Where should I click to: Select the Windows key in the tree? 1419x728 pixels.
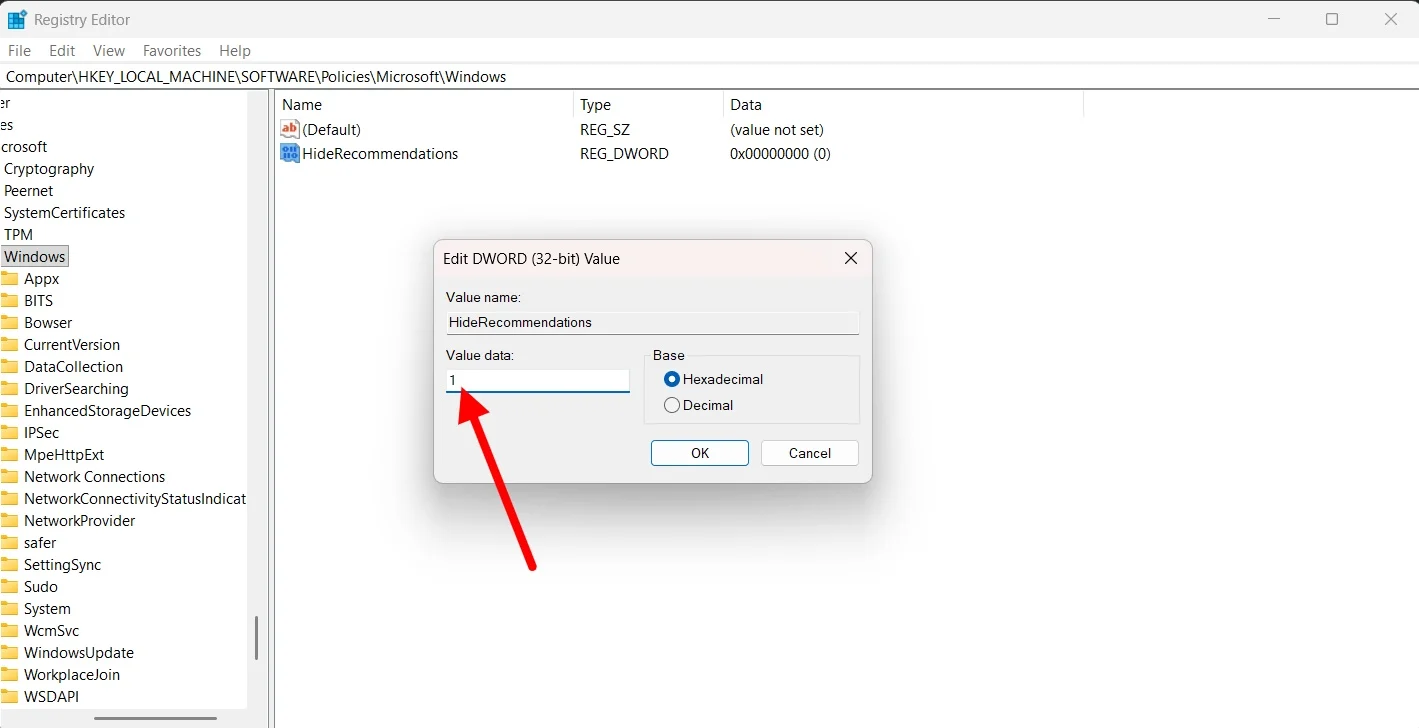35,257
